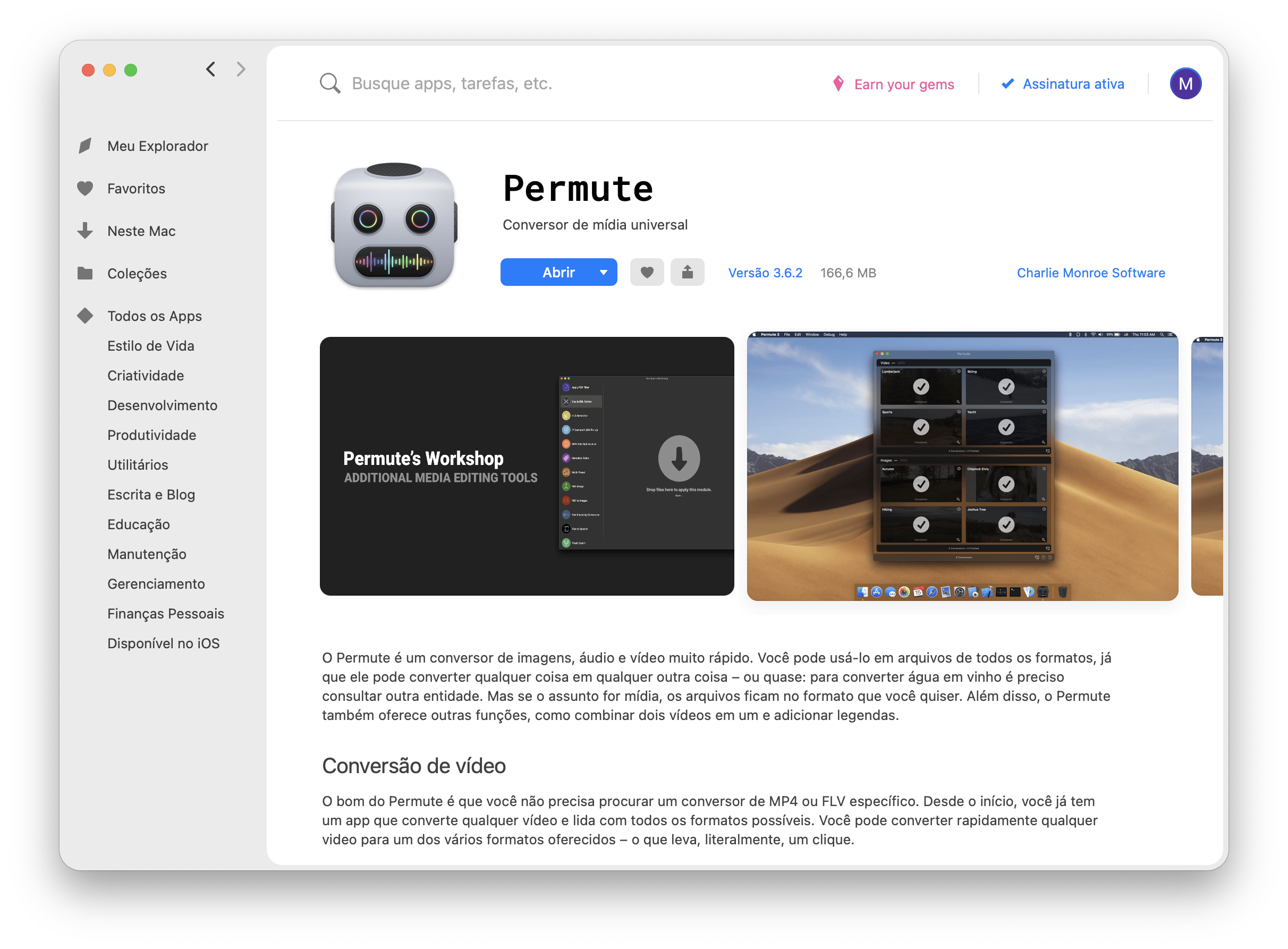Viewport: 1288px width, 949px height.
Task: Click the '166,6 MB' size text
Action: 848,273
